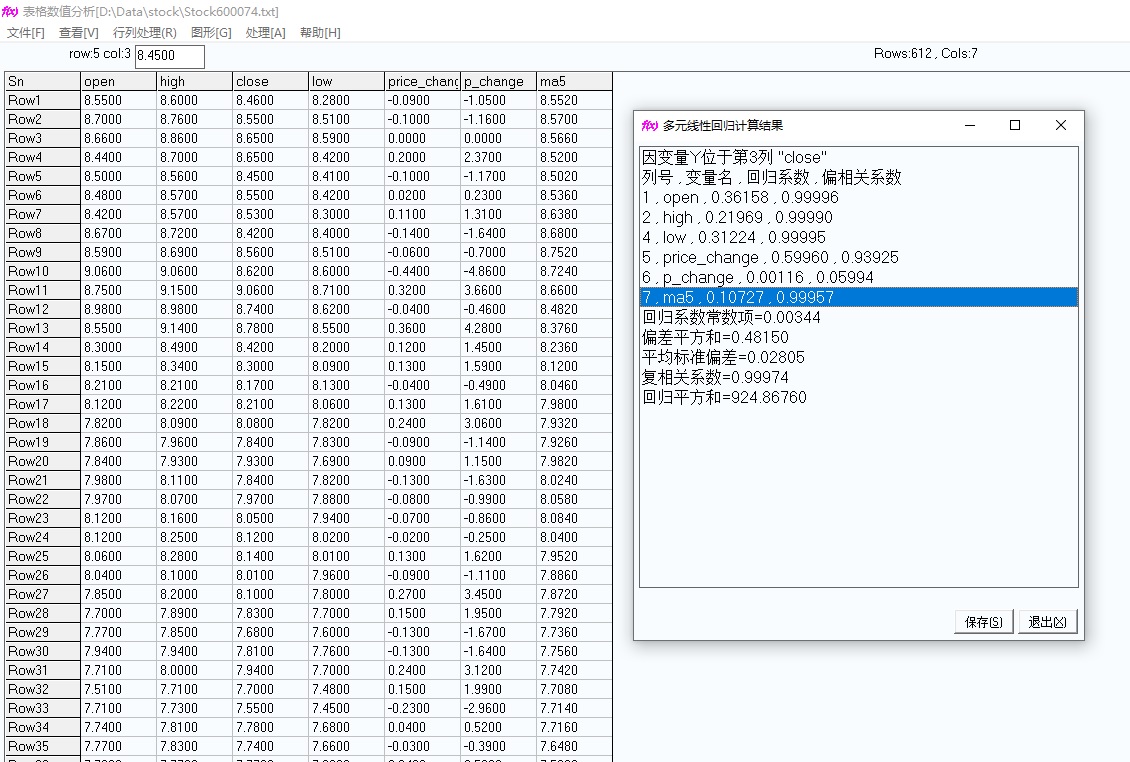
Task: Select the 'high' column header
Action: click(195, 81)
